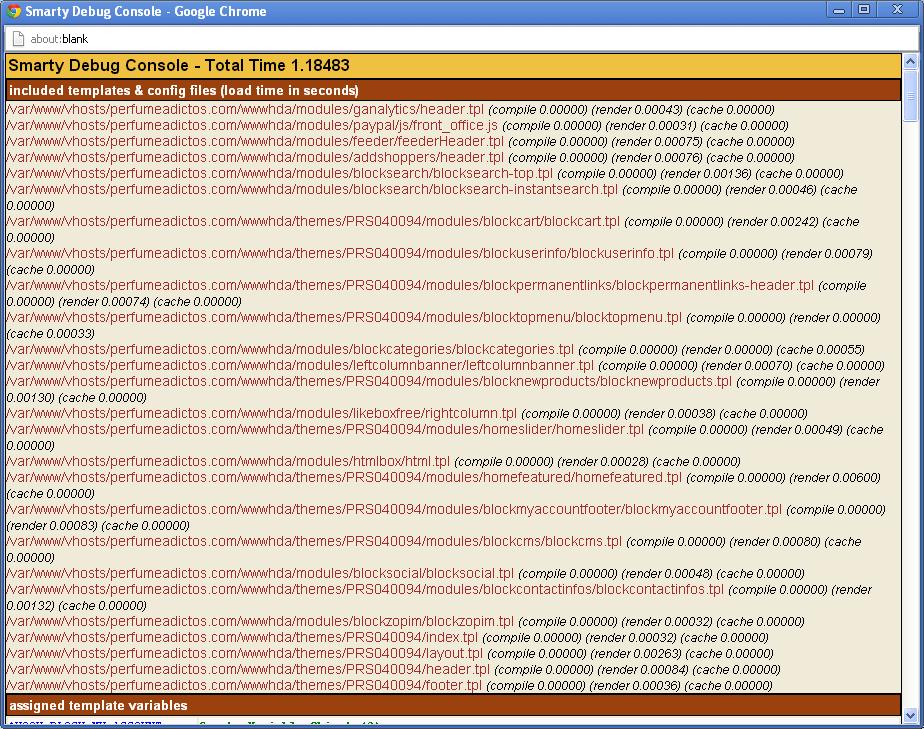Click '(render 0.00242)' for blockcart.tpl
The height and width of the screenshot is (729, 924).
(x=773, y=222)
